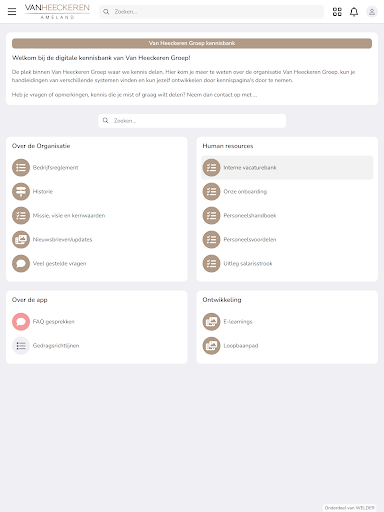Click the top bar Zoeken search field
384x512 pixels.
point(211,12)
